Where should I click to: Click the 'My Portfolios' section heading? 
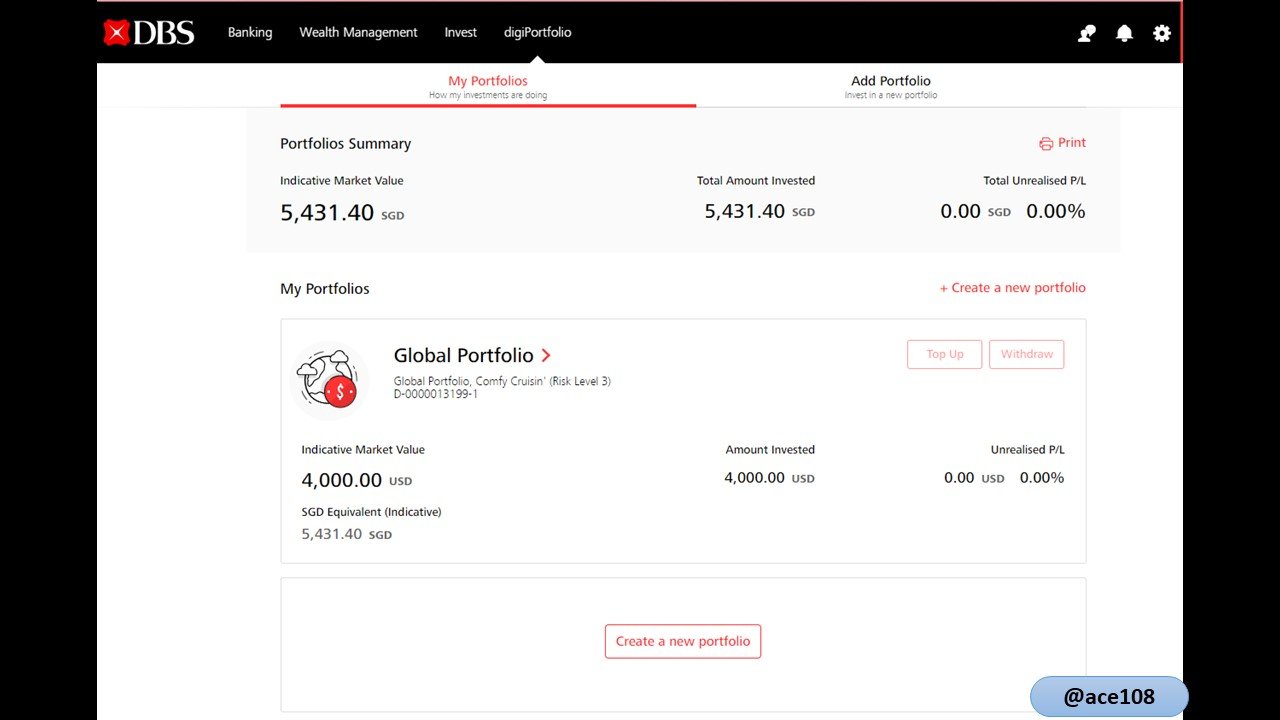325,289
